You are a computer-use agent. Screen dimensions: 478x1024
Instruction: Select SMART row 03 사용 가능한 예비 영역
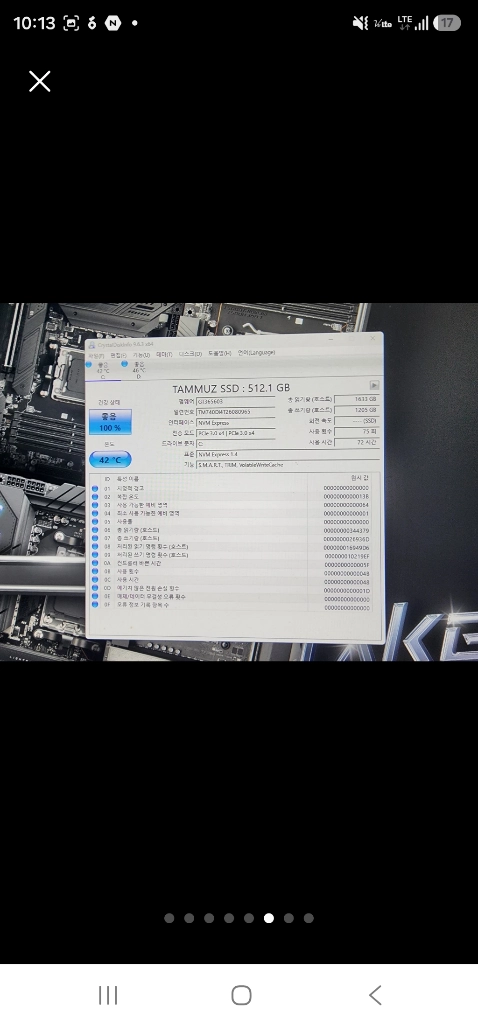pos(231,505)
